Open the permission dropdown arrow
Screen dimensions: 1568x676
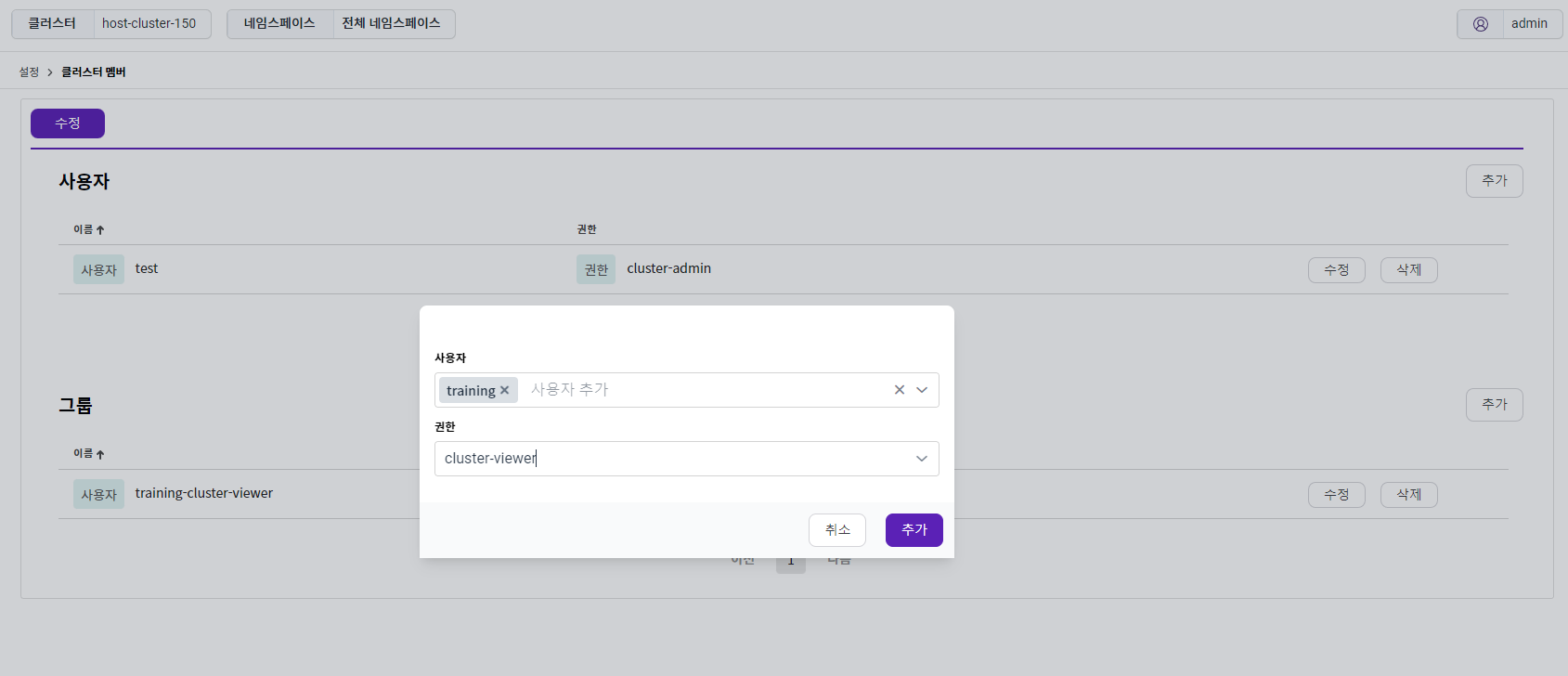coord(922,459)
